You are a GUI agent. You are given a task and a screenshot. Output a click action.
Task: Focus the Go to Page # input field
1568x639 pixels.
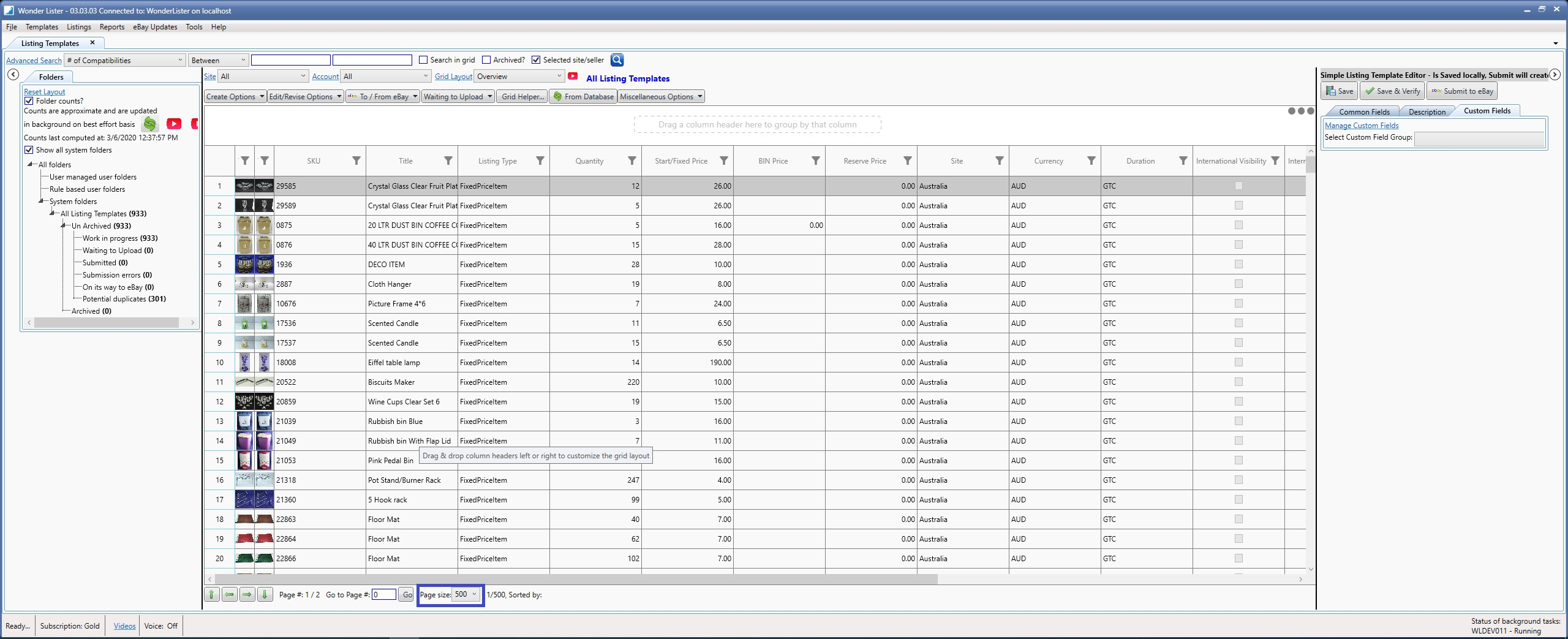(x=384, y=594)
